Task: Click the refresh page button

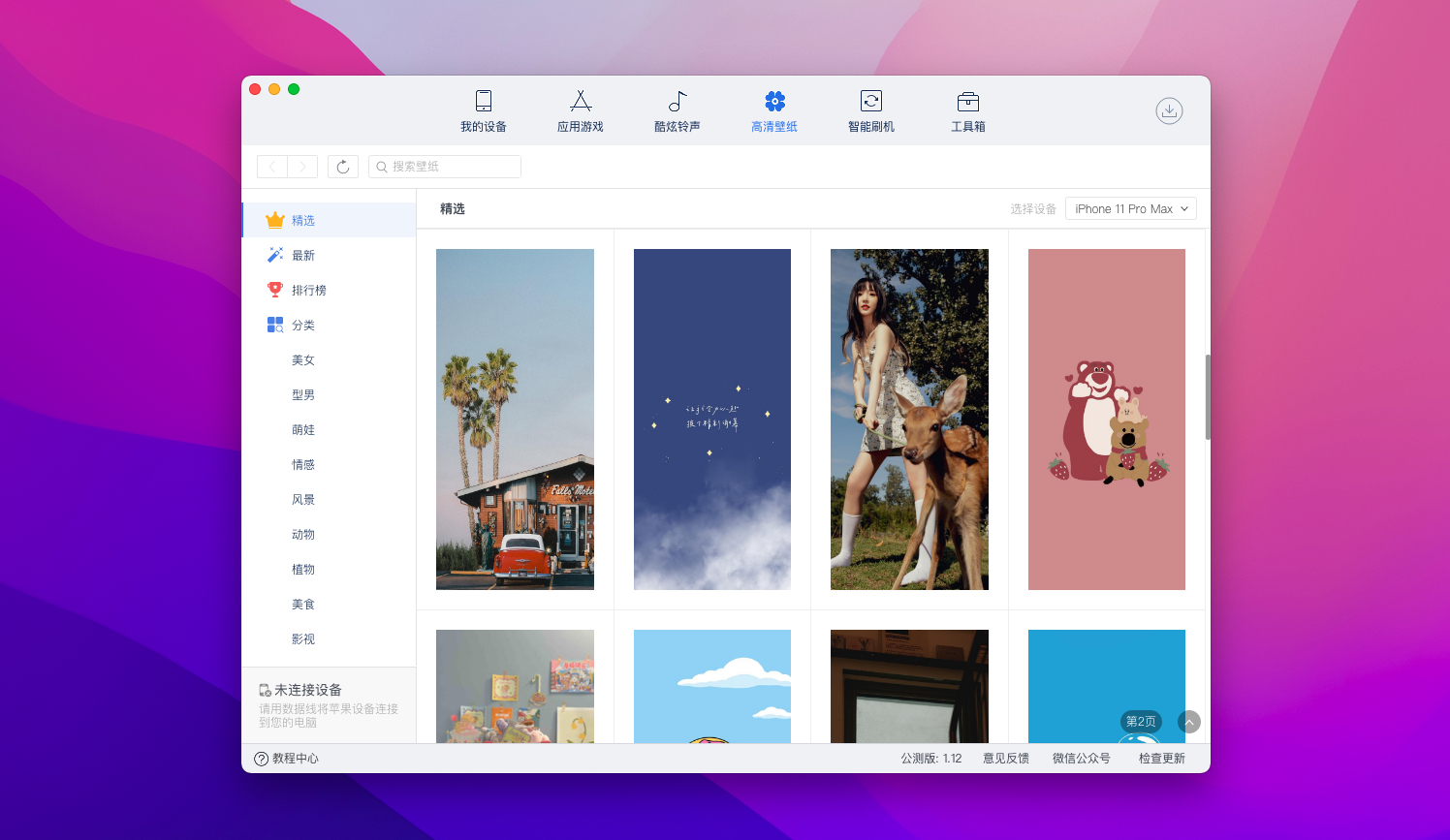Action: (343, 167)
